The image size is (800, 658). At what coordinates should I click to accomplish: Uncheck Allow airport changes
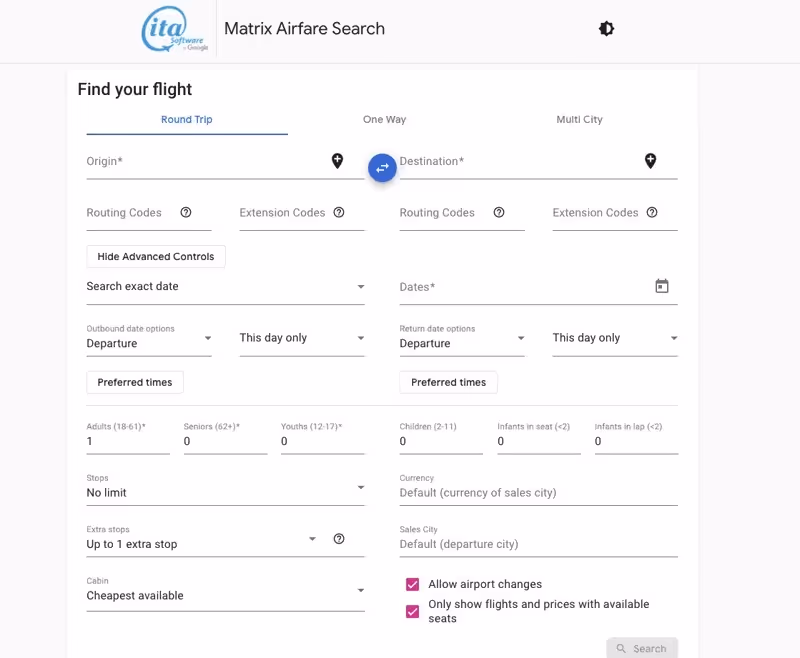tap(412, 584)
